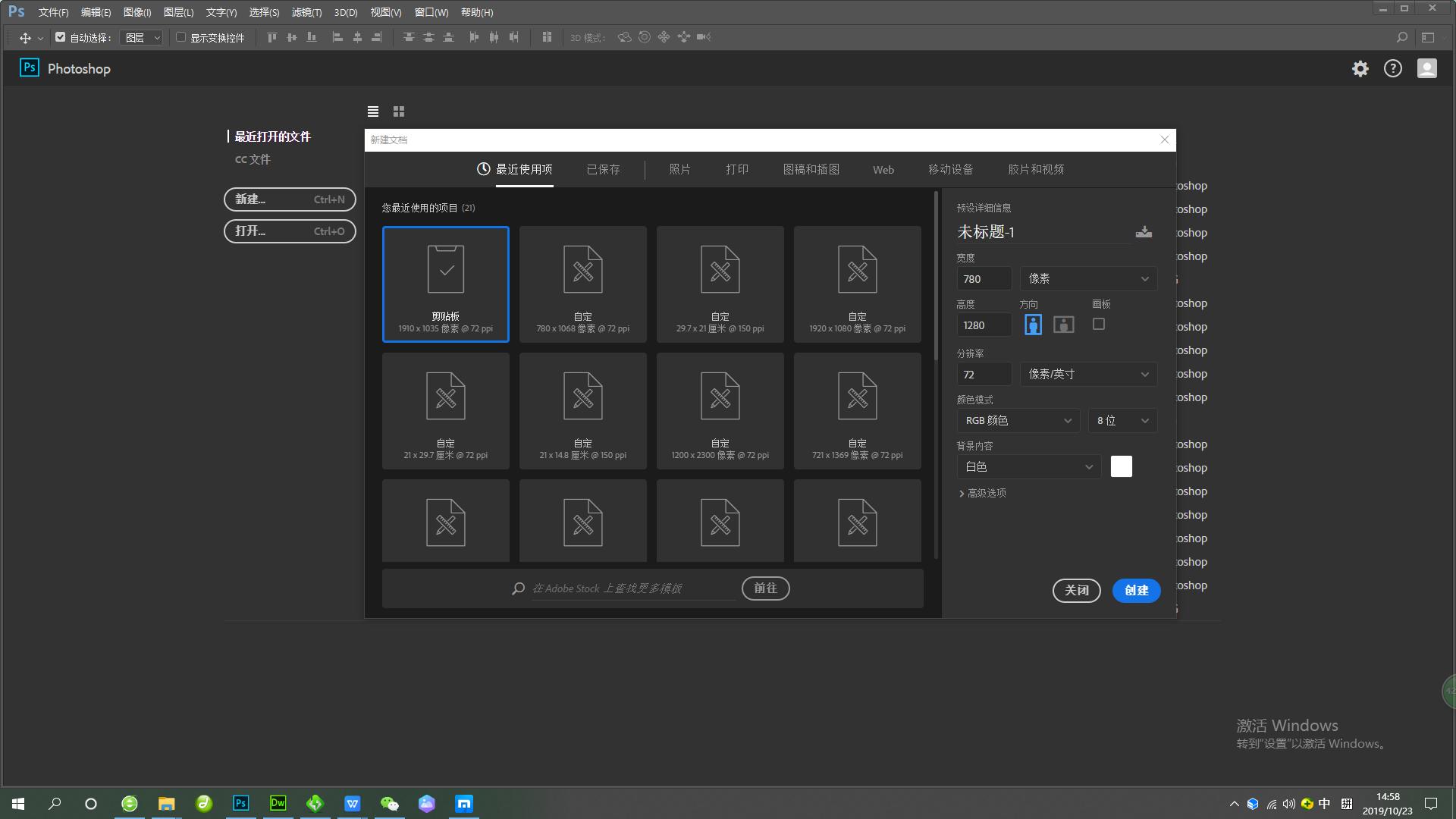Select portrait orientation icon

(1033, 325)
